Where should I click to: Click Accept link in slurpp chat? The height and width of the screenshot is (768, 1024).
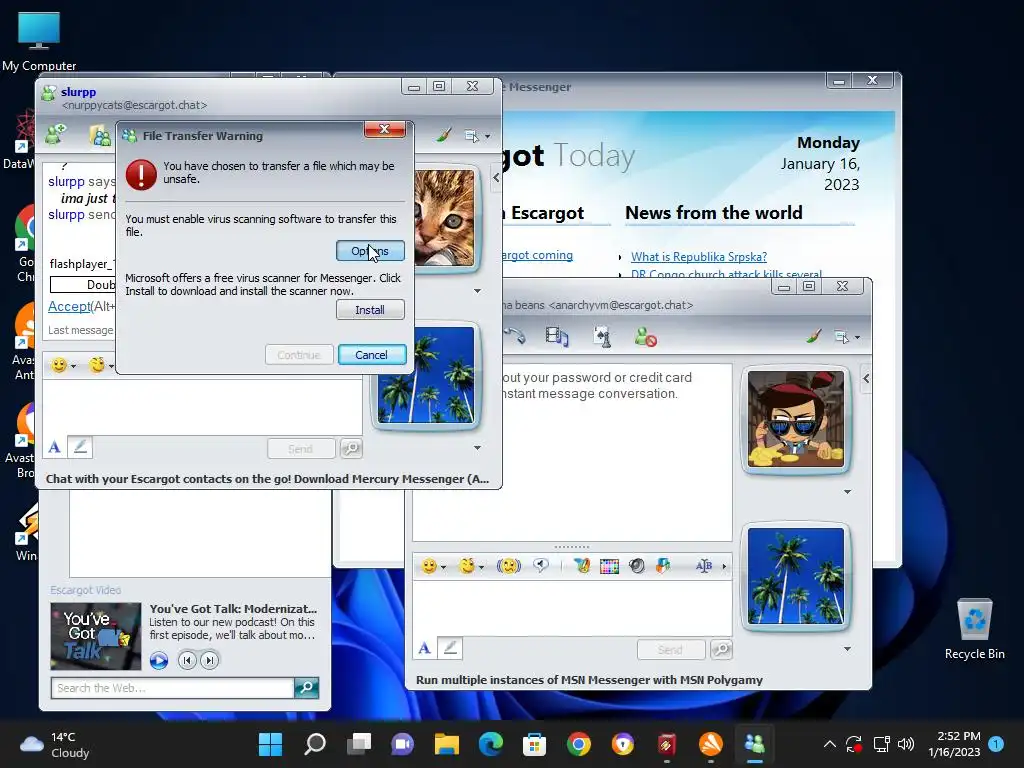point(69,306)
